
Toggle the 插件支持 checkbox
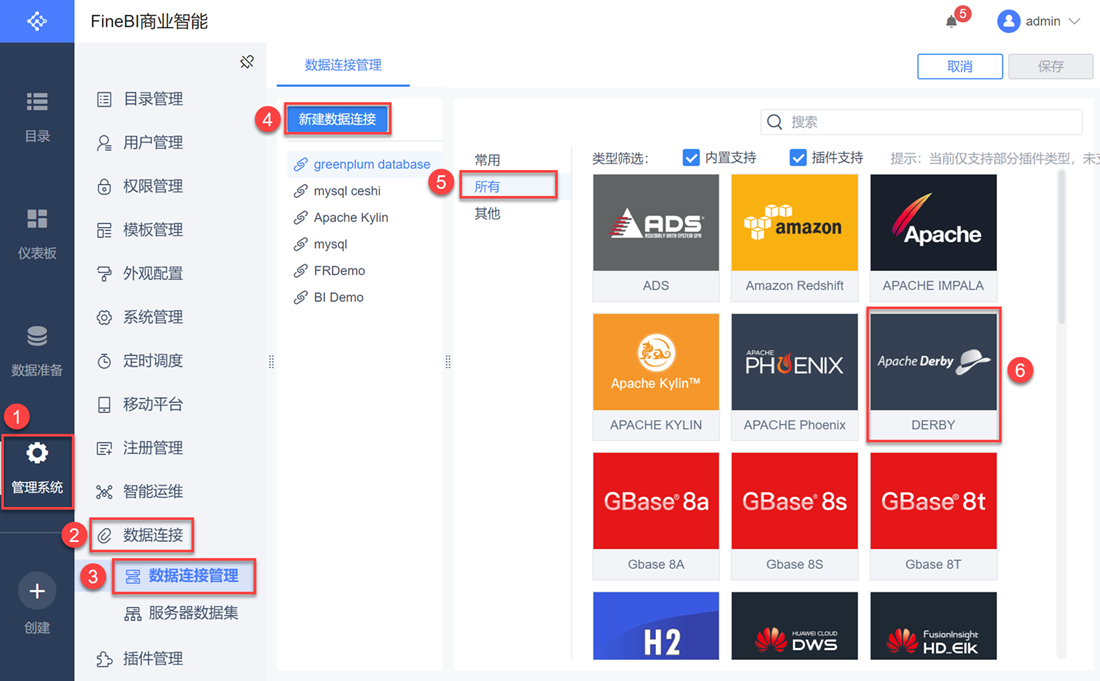(798, 158)
